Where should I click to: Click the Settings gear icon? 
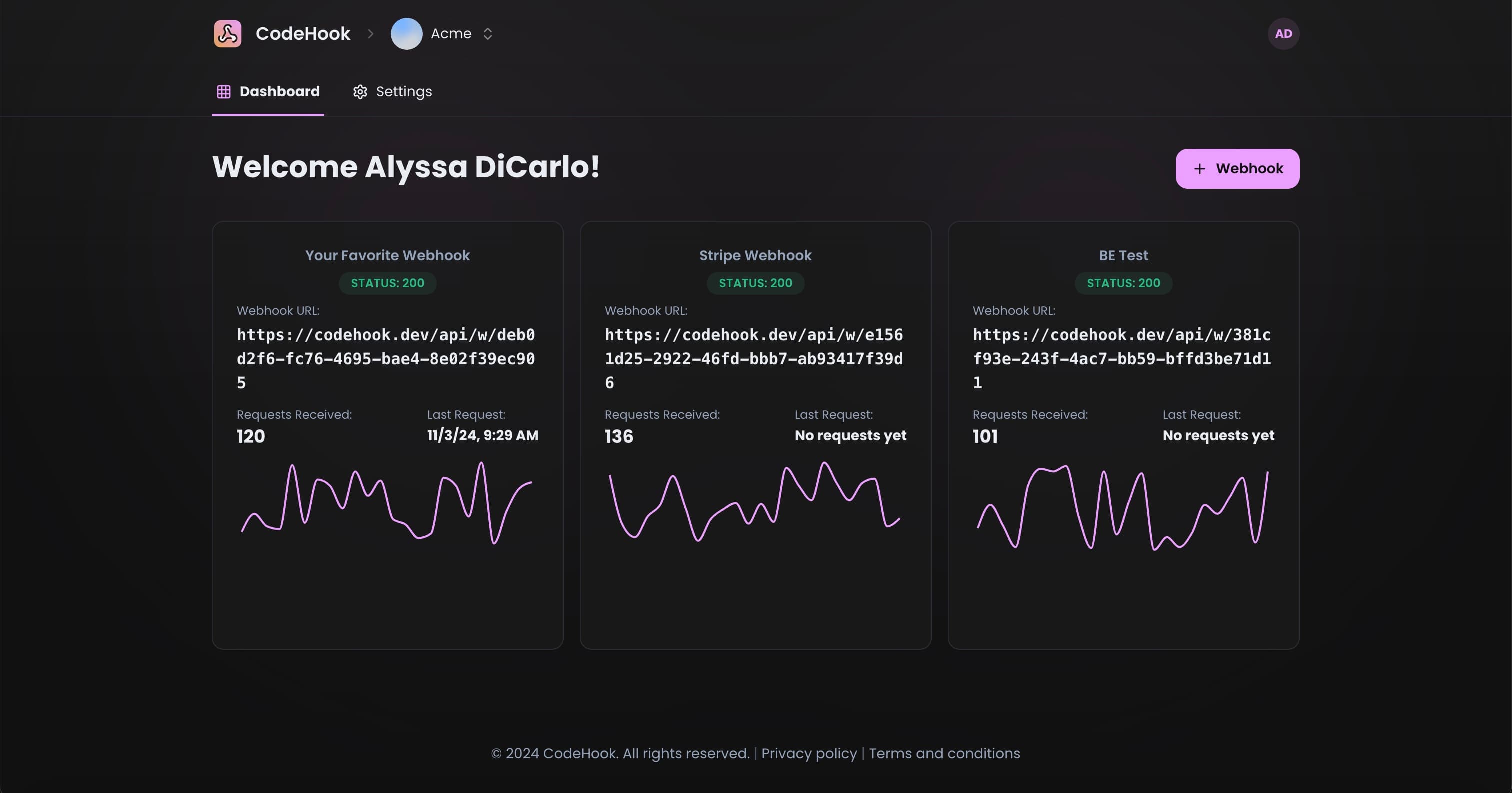click(360, 92)
